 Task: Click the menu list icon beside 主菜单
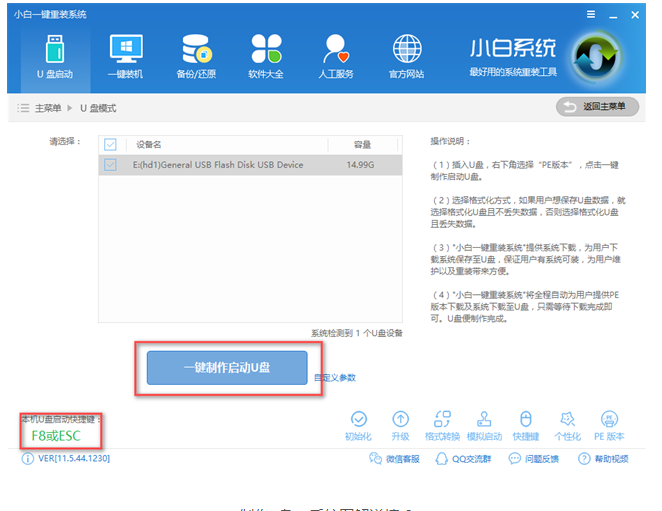[x=23, y=108]
